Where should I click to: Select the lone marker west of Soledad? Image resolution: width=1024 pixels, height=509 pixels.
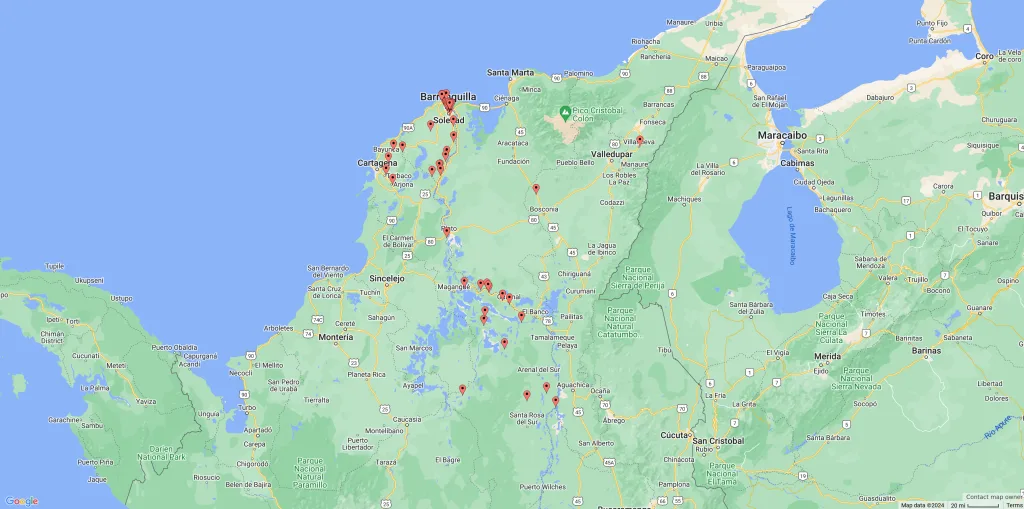pyautogui.click(x=430, y=125)
